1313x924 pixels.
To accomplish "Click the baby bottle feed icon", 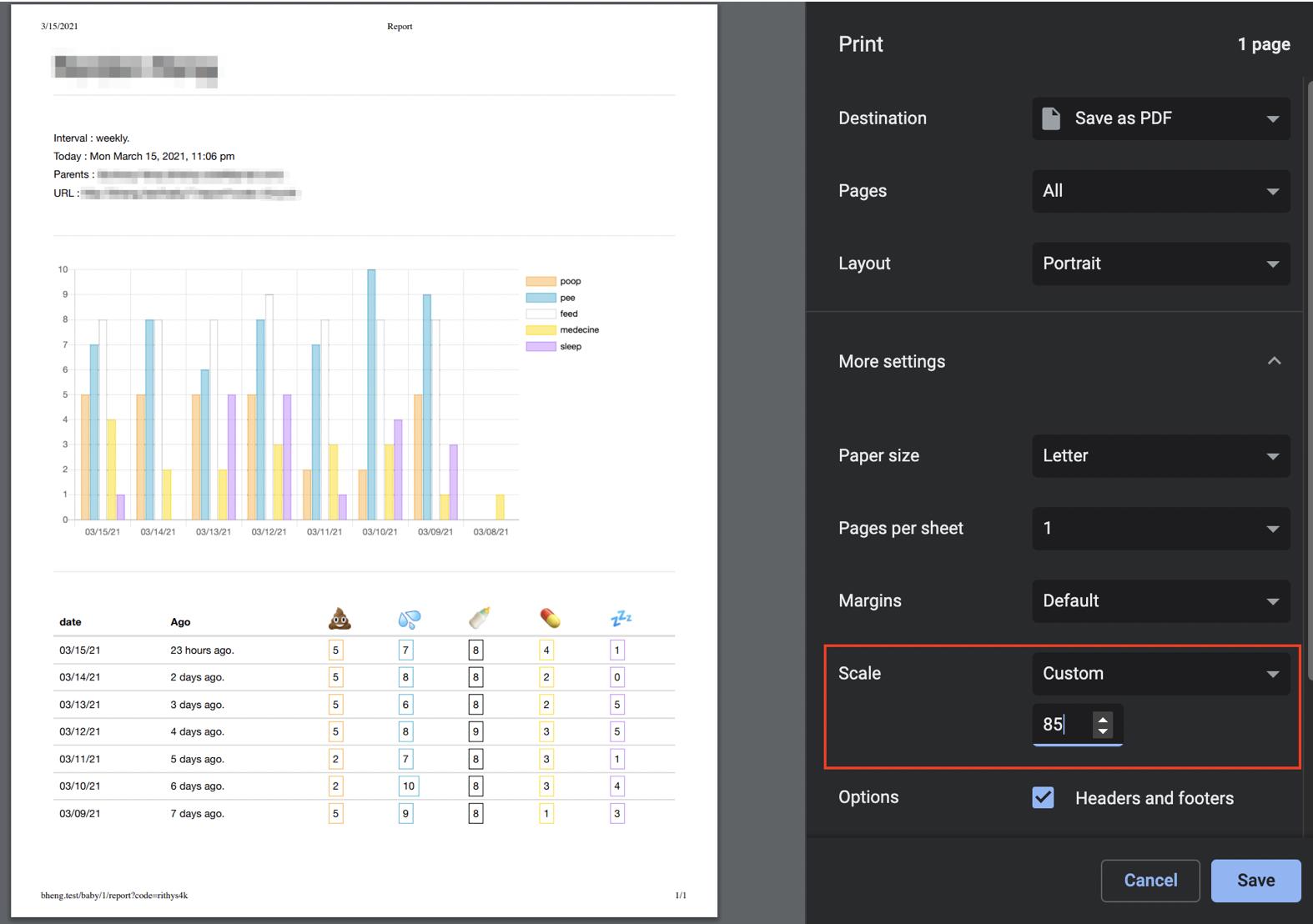I will (480, 618).
